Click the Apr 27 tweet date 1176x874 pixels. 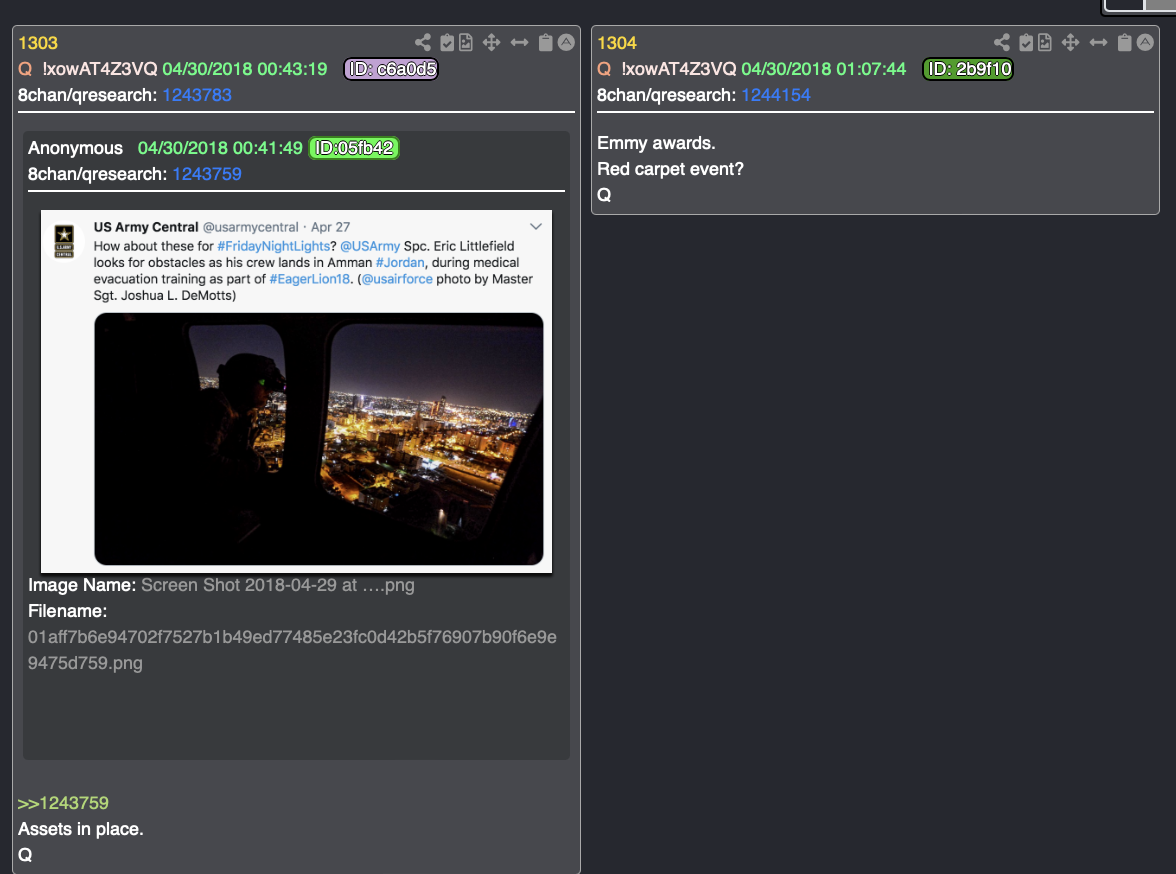click(x=331, y=227)
